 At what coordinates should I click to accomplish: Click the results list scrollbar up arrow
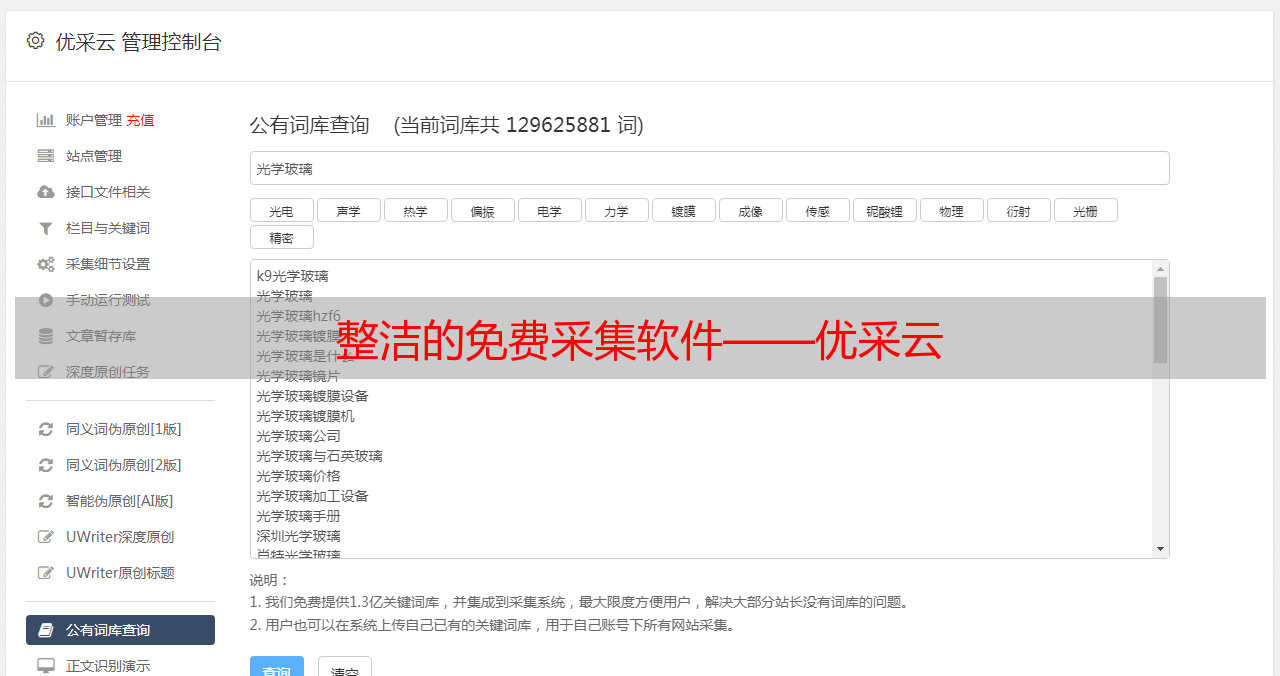(1160, 269)
